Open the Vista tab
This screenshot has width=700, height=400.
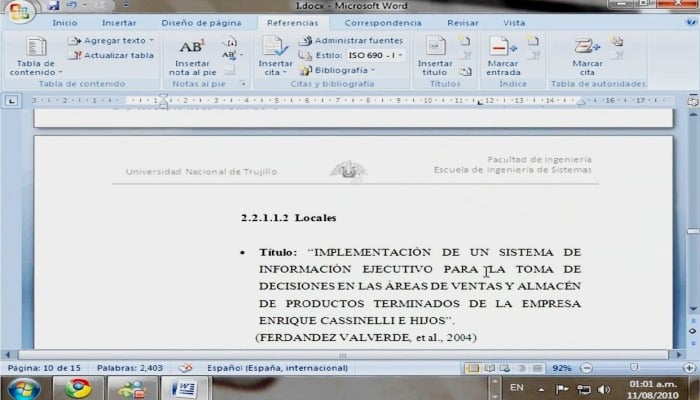tap(514, 23)
